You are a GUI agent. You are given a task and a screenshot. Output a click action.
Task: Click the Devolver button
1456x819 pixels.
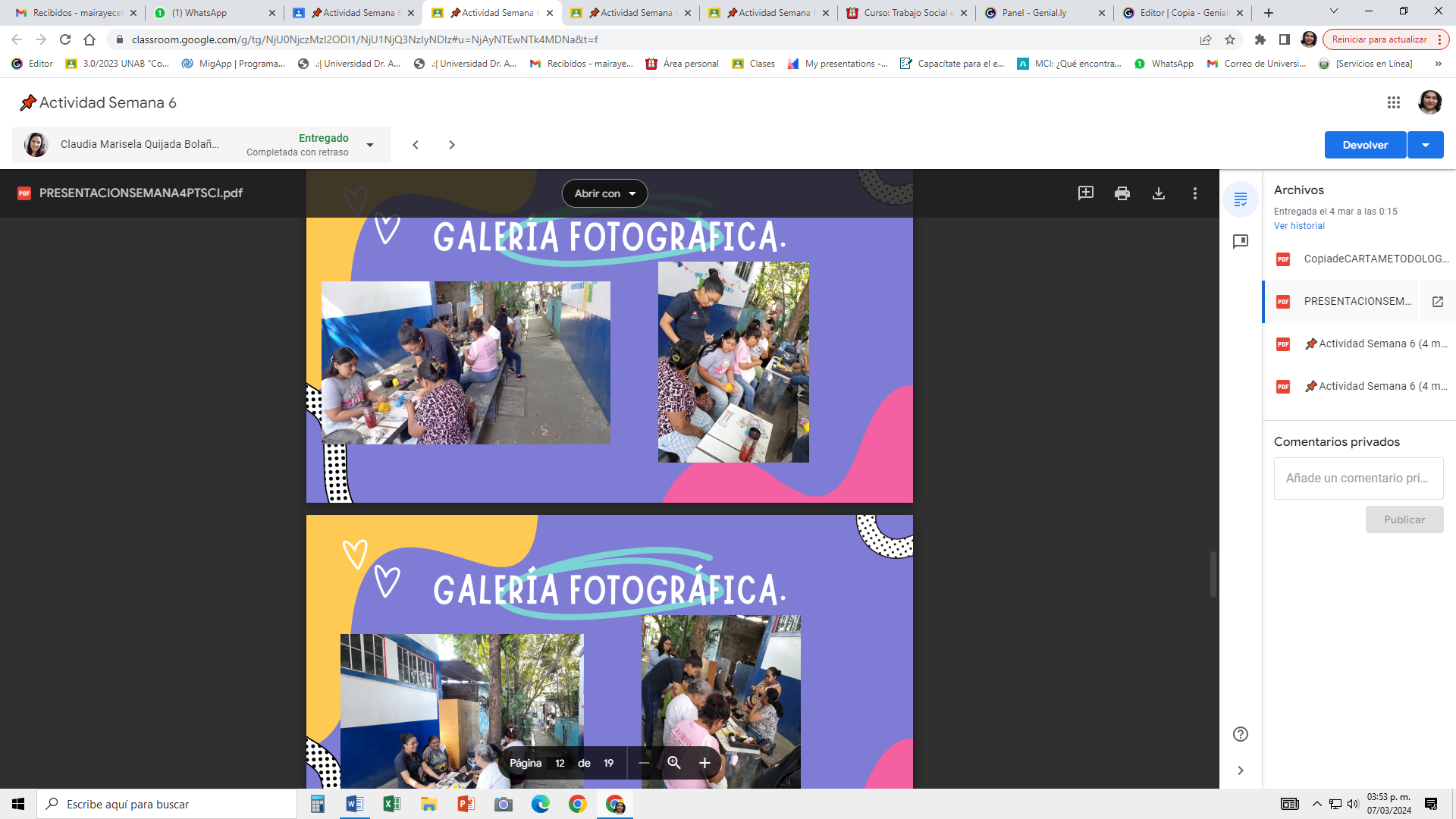point(1364,145)
